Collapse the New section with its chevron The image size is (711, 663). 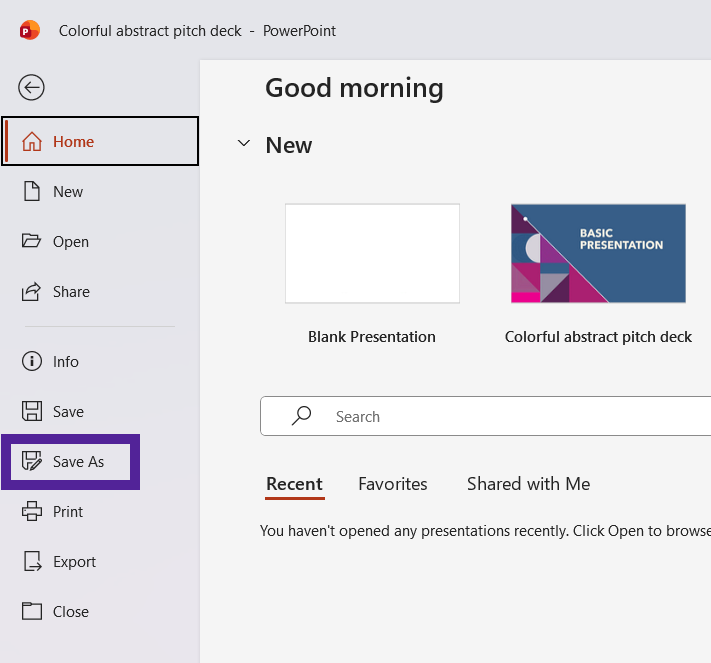[243, 144]
